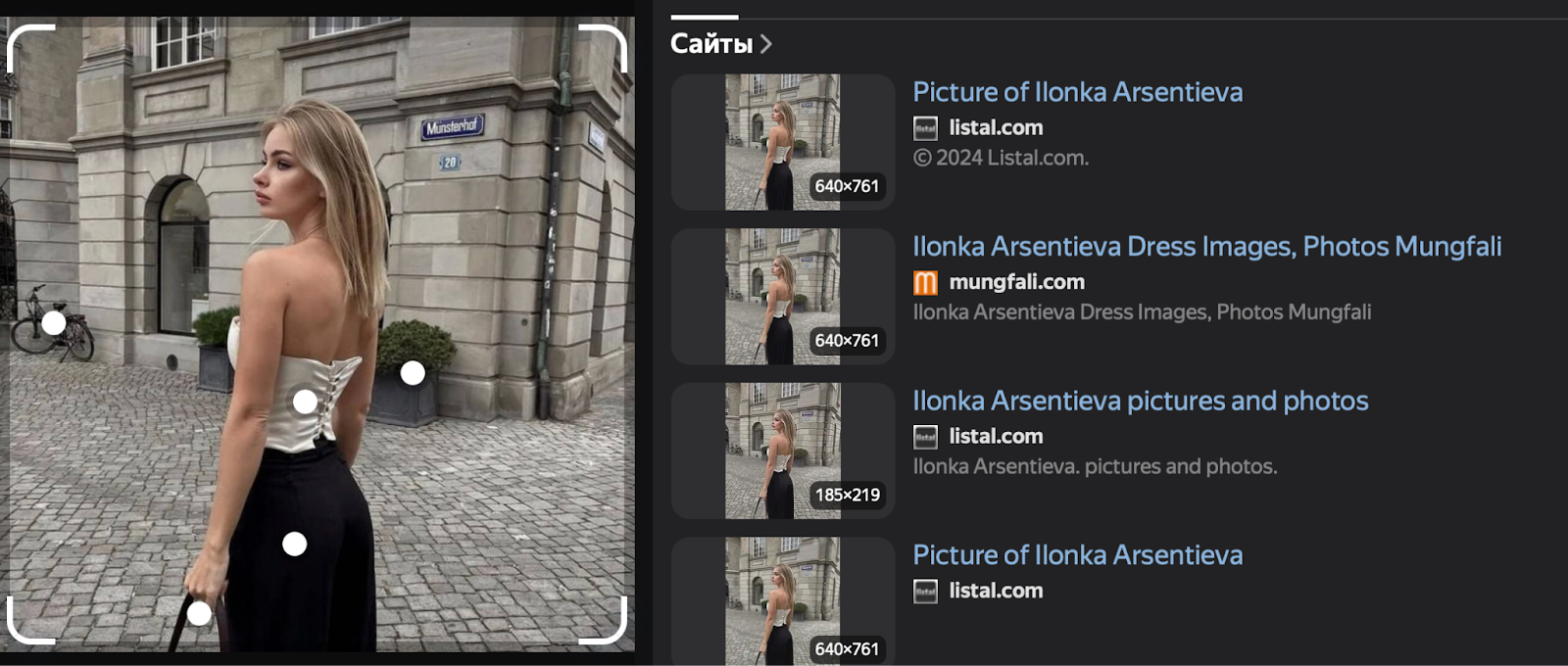Select the marker dot on the handbag handle
Viewport: 1568px width, 666px height.
tap(199, 614)
